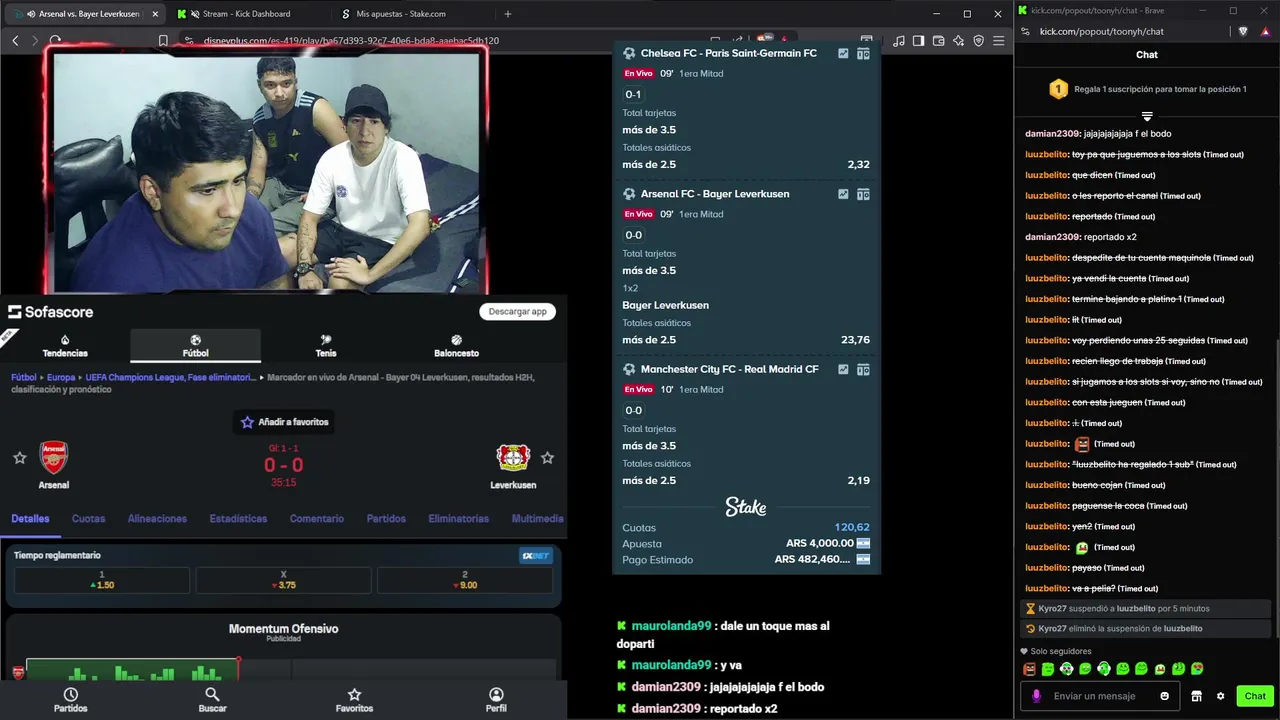
Task: Click the Europa breadcrumb link
Action: 61,378
